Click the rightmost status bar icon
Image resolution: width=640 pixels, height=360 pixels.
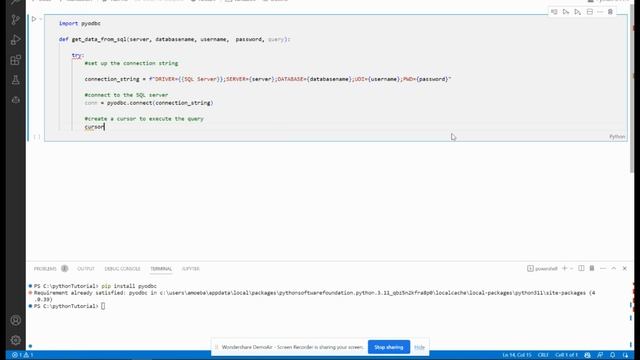pos(625,355)
